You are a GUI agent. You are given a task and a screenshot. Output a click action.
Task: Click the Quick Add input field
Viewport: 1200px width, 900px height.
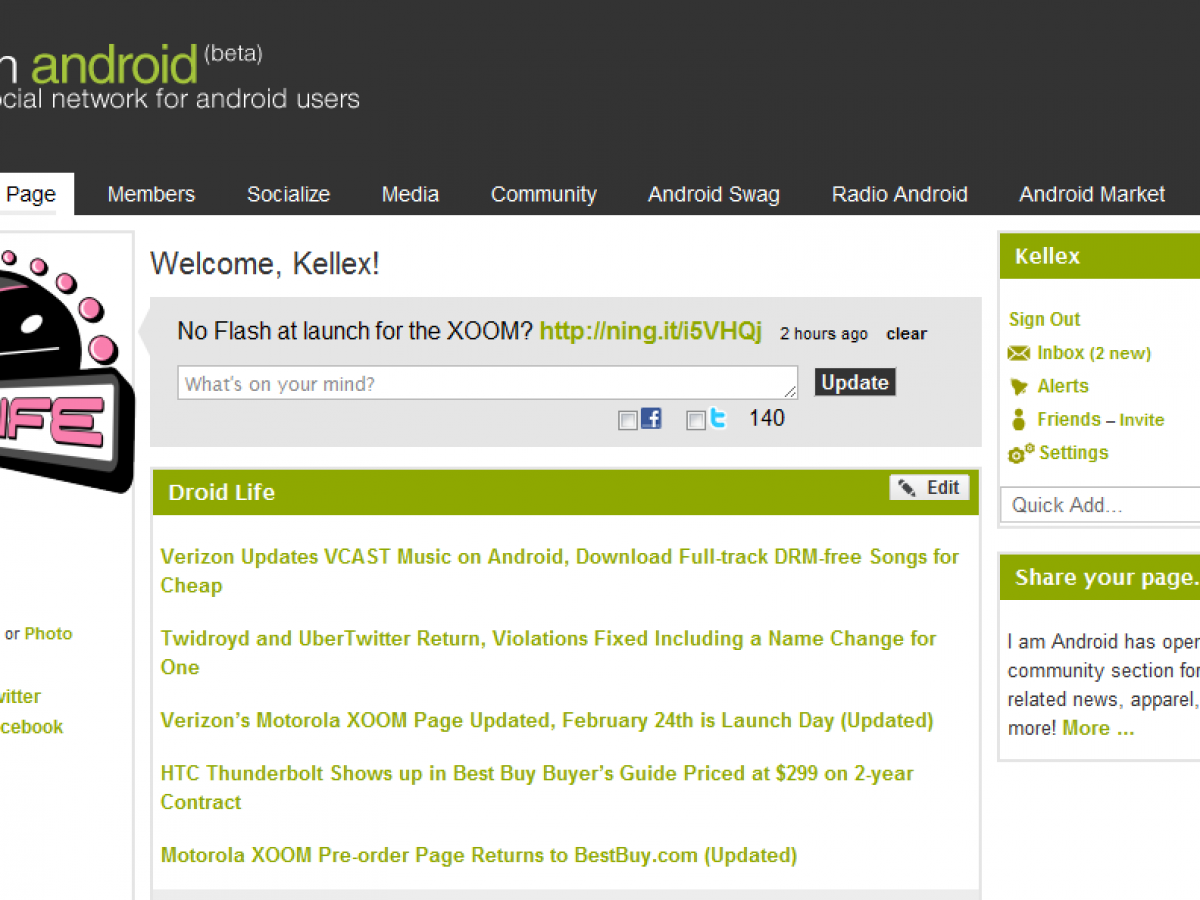(x=1100, y=505)
